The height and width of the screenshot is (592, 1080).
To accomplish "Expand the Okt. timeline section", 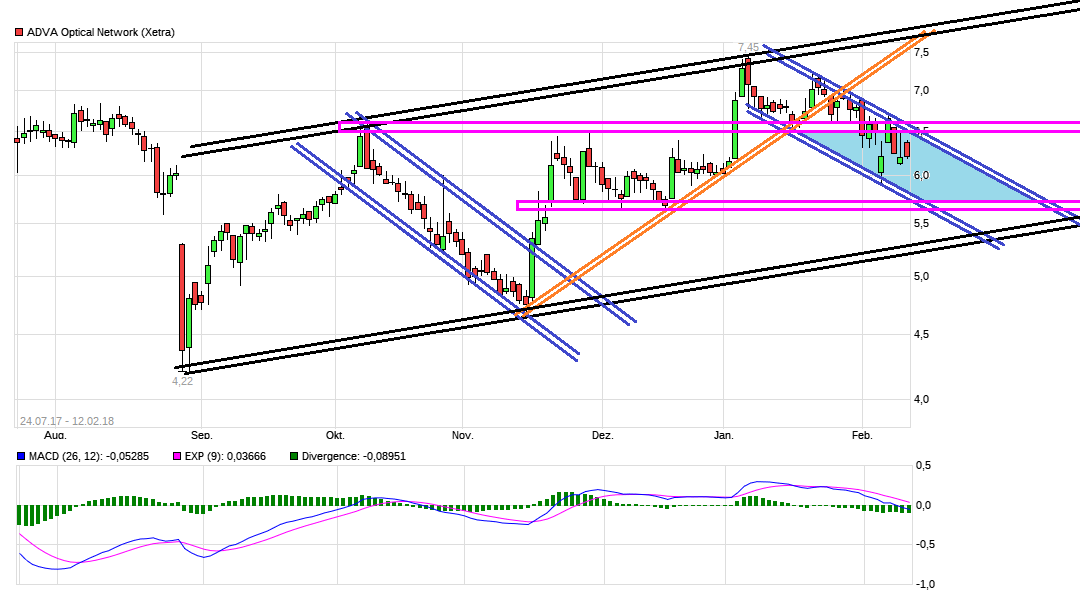I will click(335, 435).
